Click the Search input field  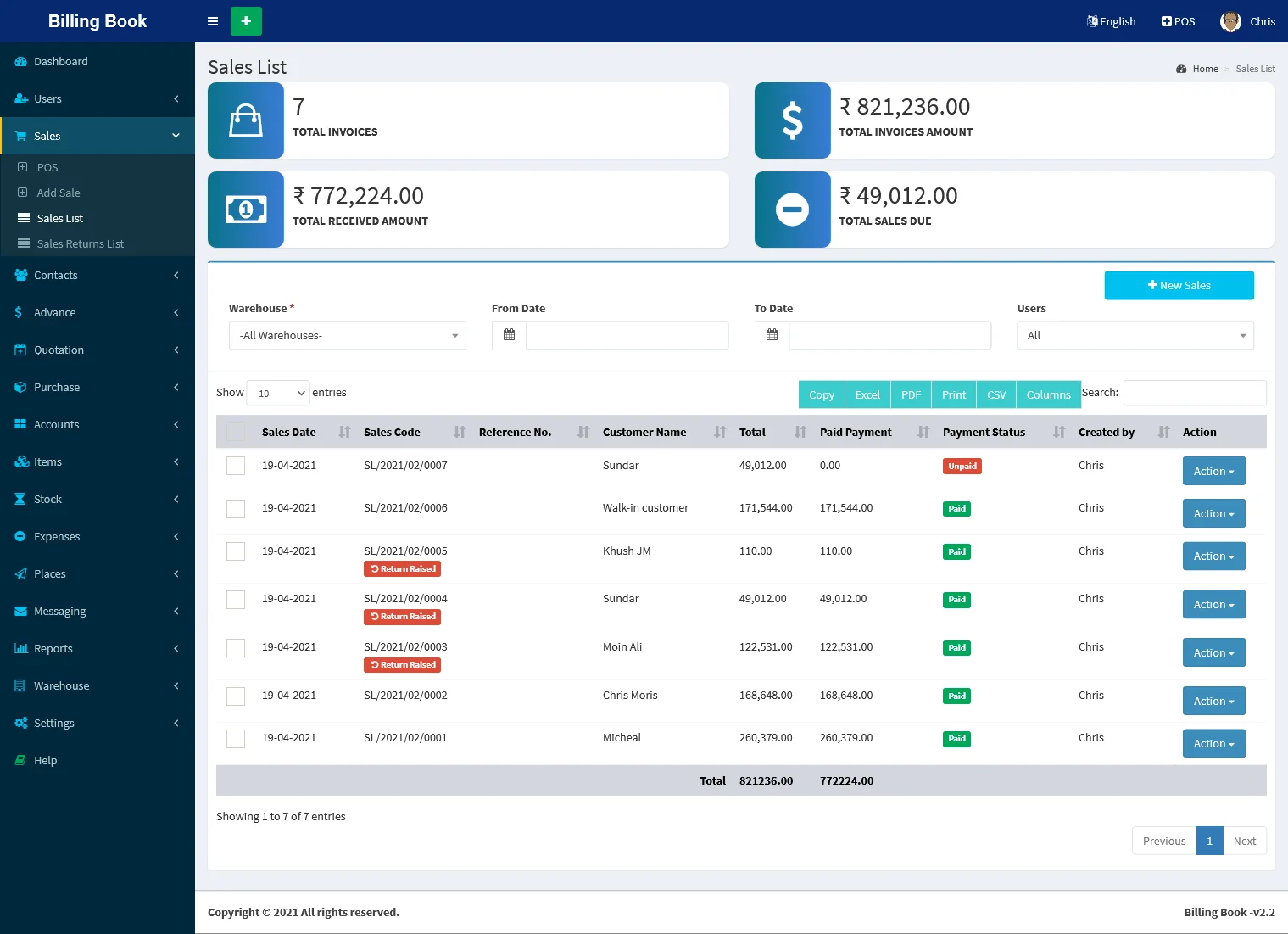pos(1195,393)
